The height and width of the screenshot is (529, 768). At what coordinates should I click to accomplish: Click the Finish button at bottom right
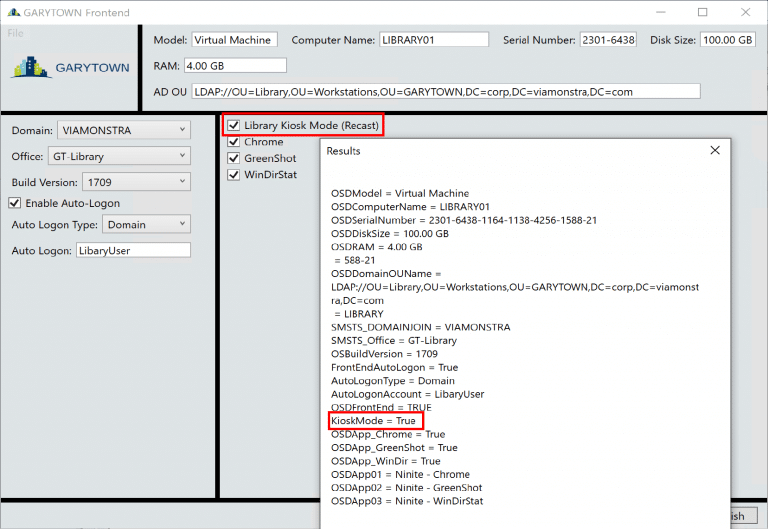pos(735,516)
